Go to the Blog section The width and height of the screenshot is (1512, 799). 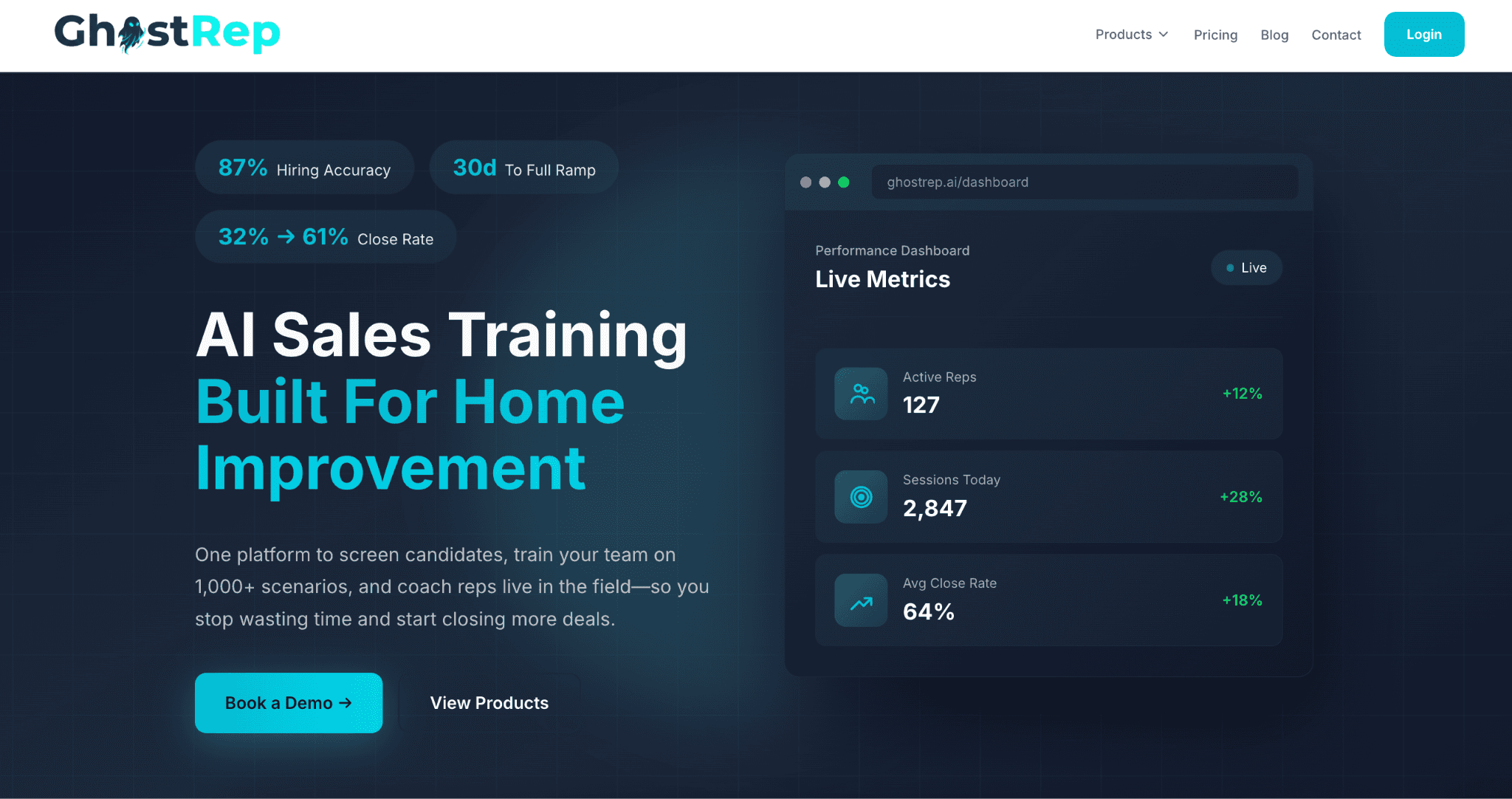[x=1274, y=35]
